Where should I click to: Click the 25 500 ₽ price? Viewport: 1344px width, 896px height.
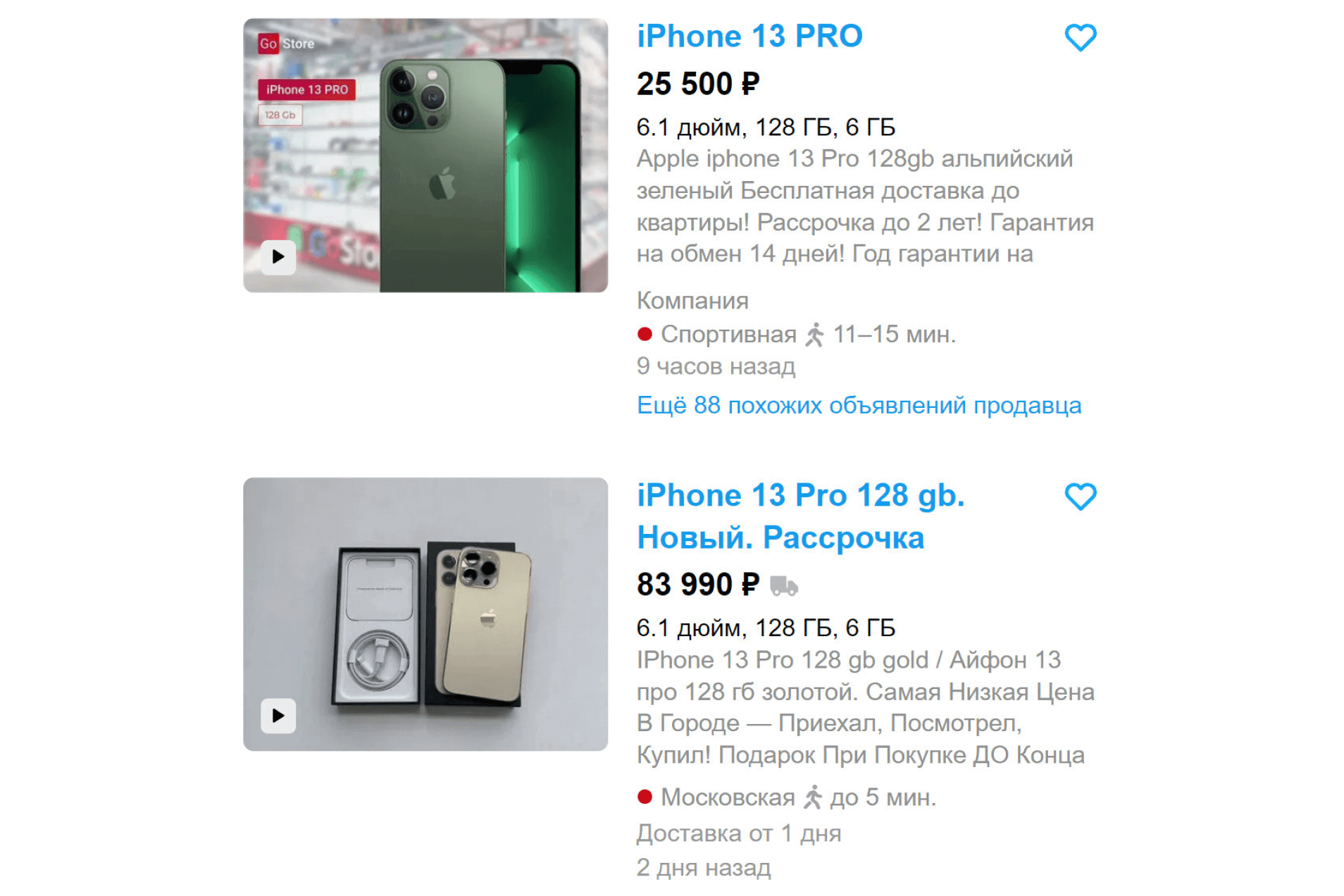click(697, 83)
